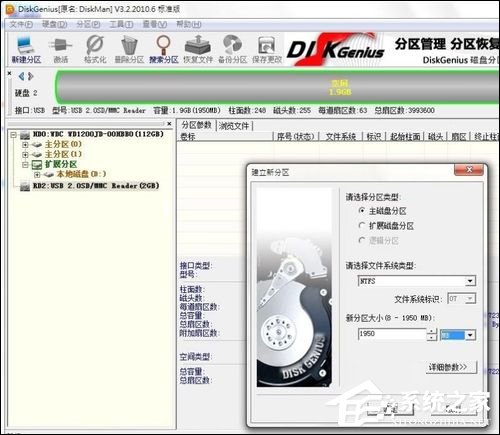
Task: Select 扩展分区 in the disk tree
Action: coord(61,164)
